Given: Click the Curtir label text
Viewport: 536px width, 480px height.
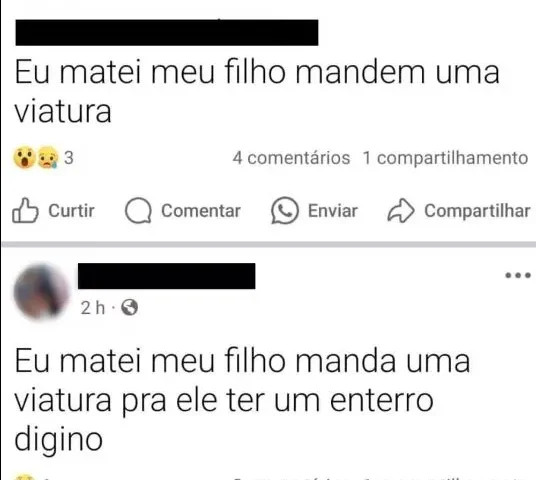Looking at the screenshot, I should [x=71, y=211].
